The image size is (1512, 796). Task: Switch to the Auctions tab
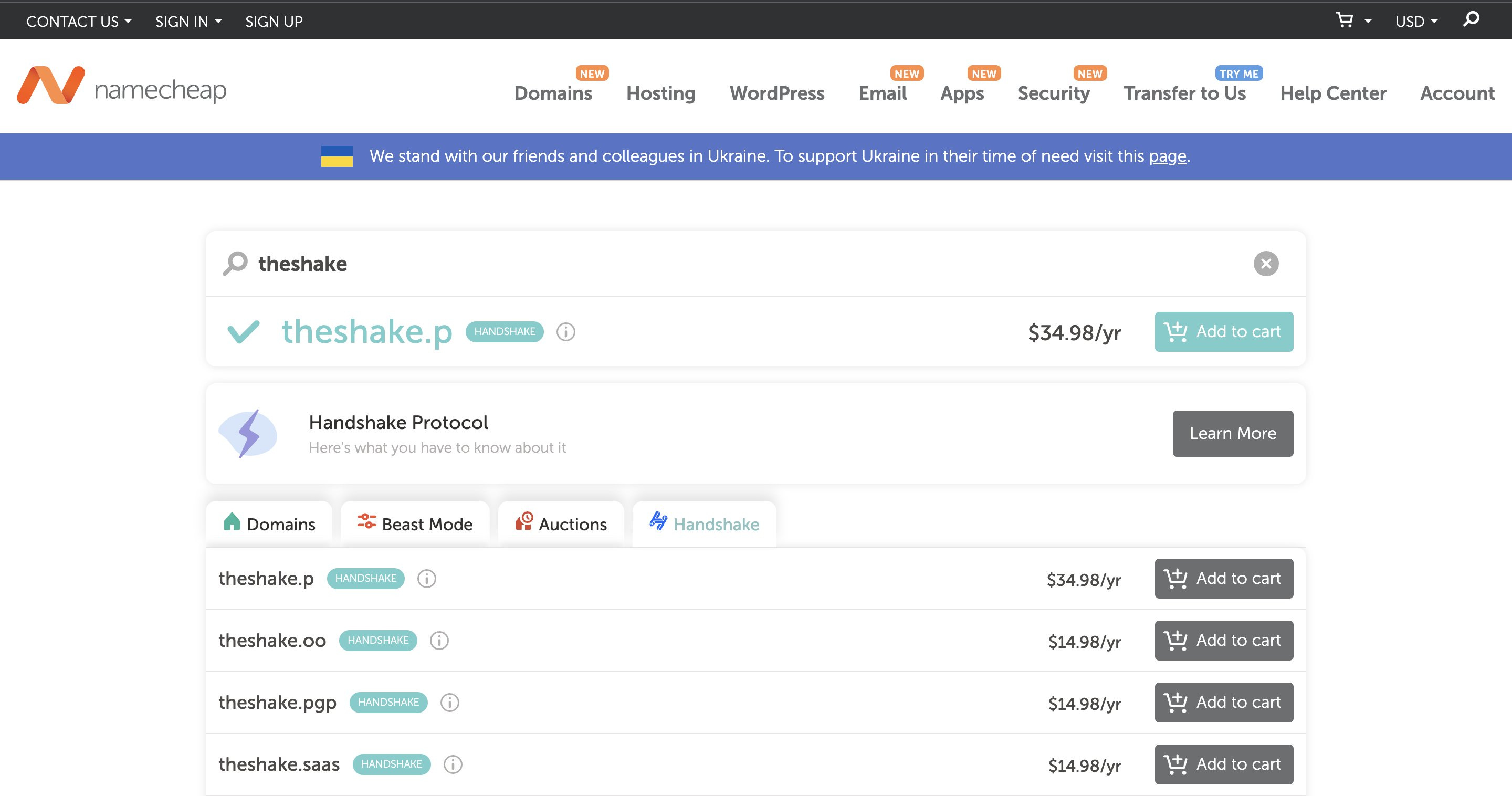(x=561, y=523)
